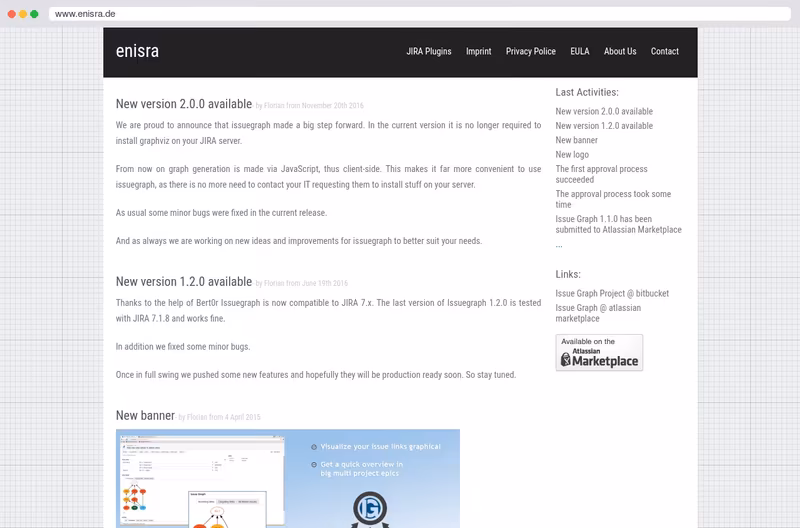Click the red close window button
The height and width of the screenshot is (528, 800).
point(12,14)
